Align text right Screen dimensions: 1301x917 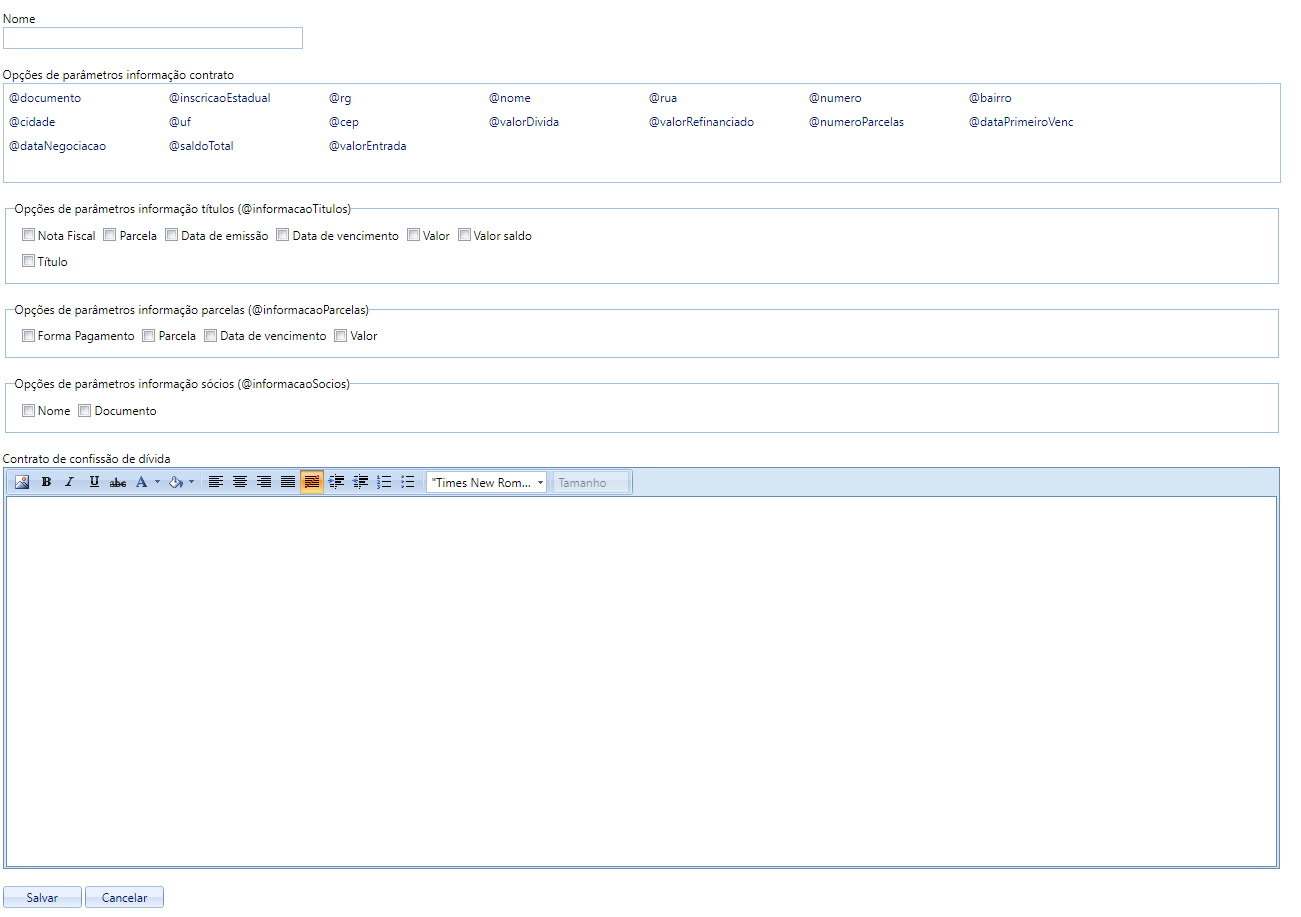point(264,482)
